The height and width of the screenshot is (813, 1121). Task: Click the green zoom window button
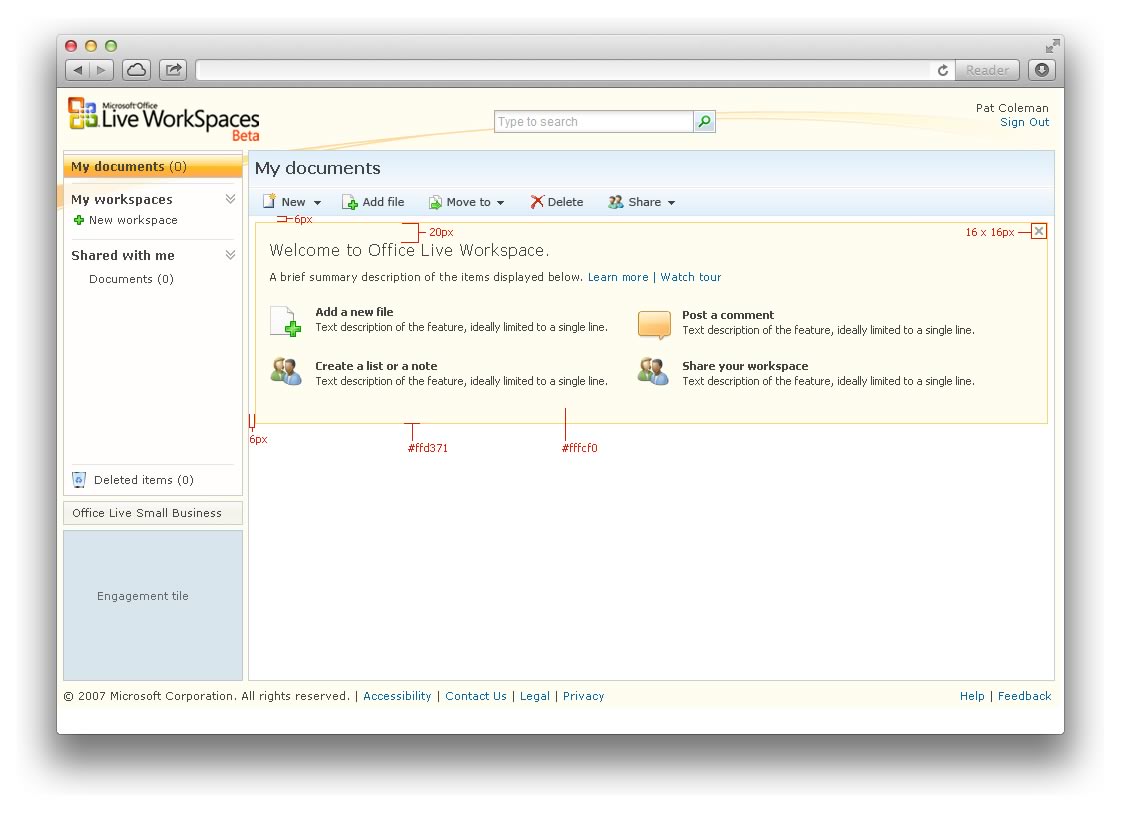click(111, 46)
